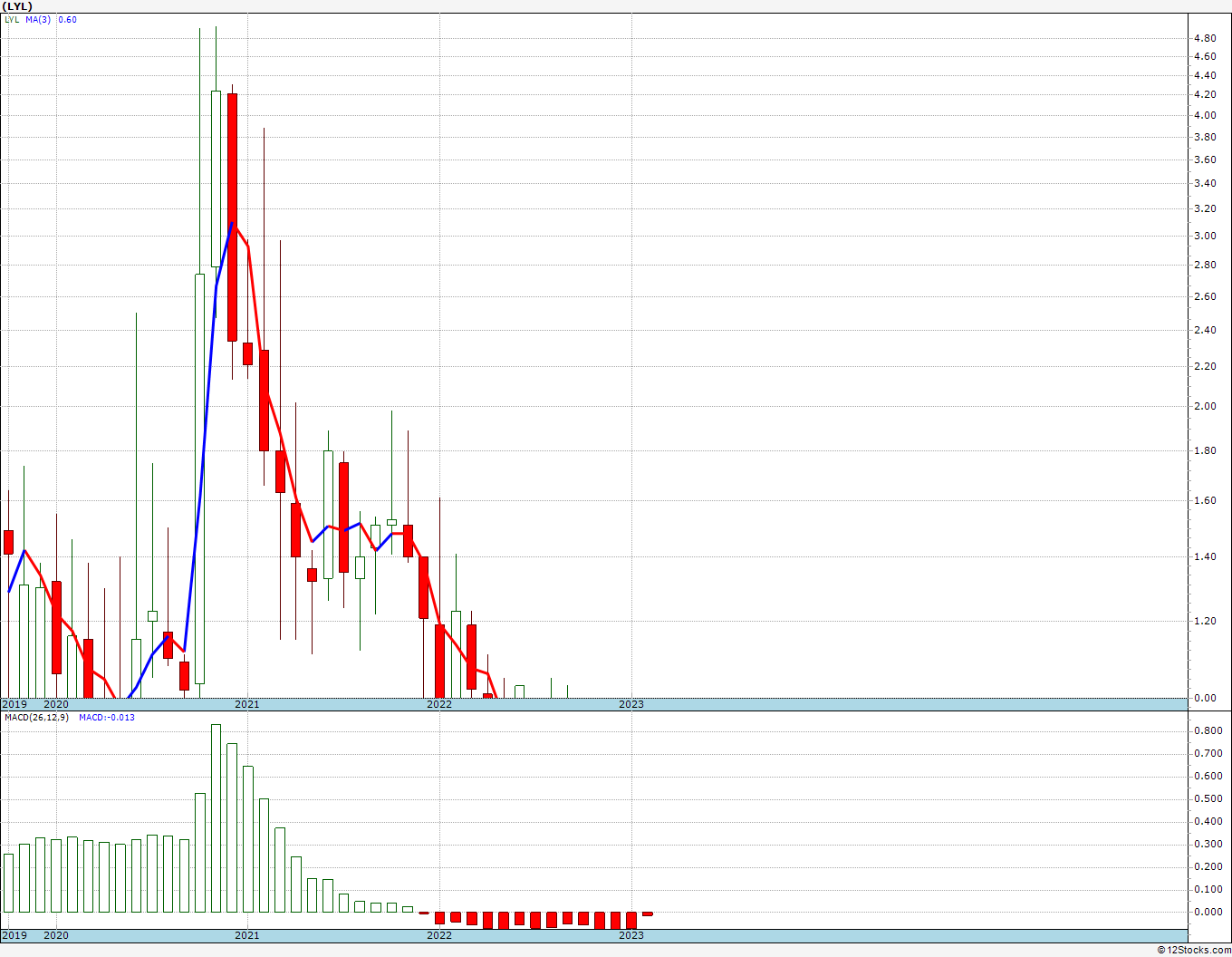Click the 1.40 price axis label
Screen dimensions: 1232x957
(1205, 556)
